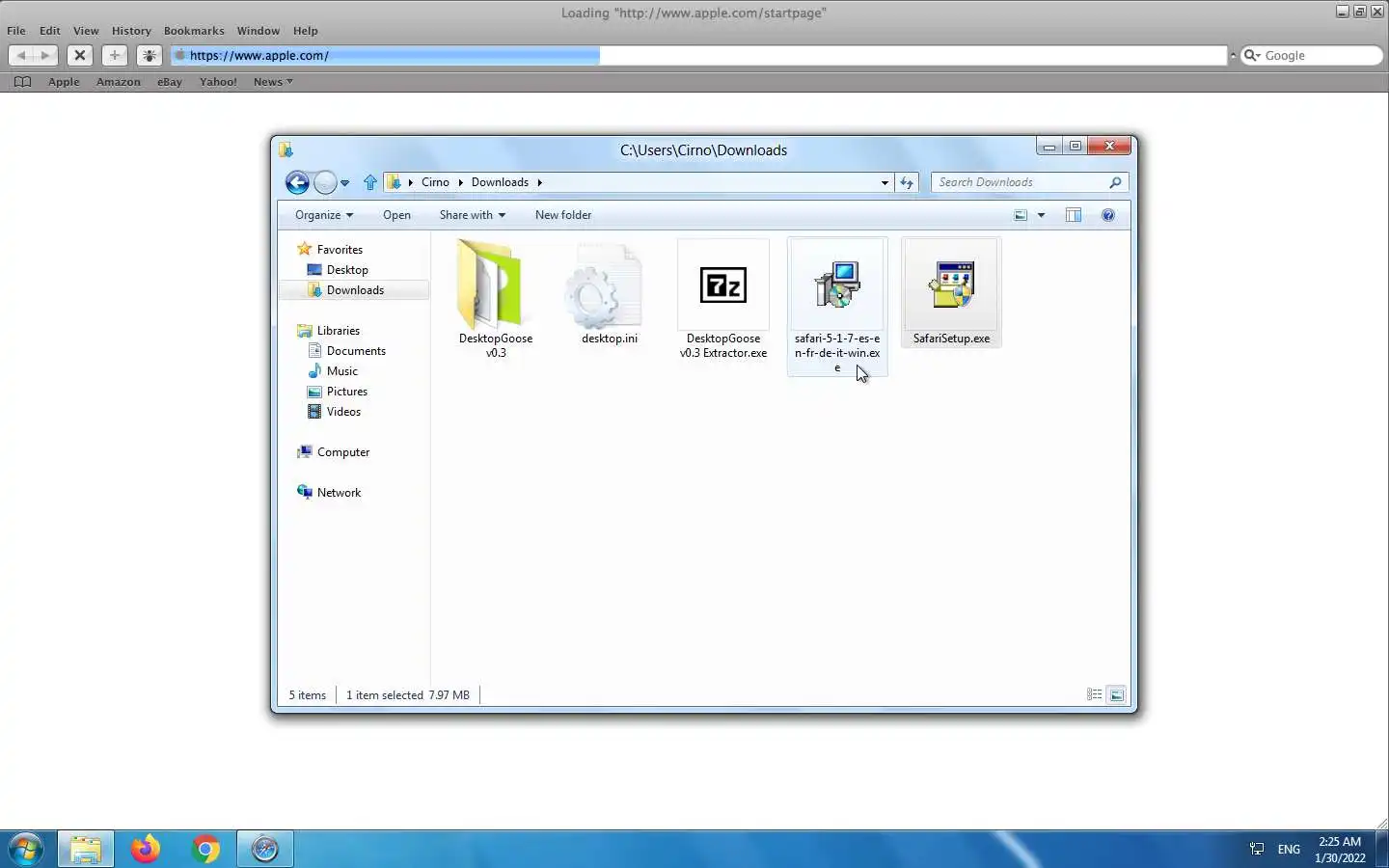Expand address bar history dropdown in Explorer
The image size is (1389, 868).
pos(885,182)
